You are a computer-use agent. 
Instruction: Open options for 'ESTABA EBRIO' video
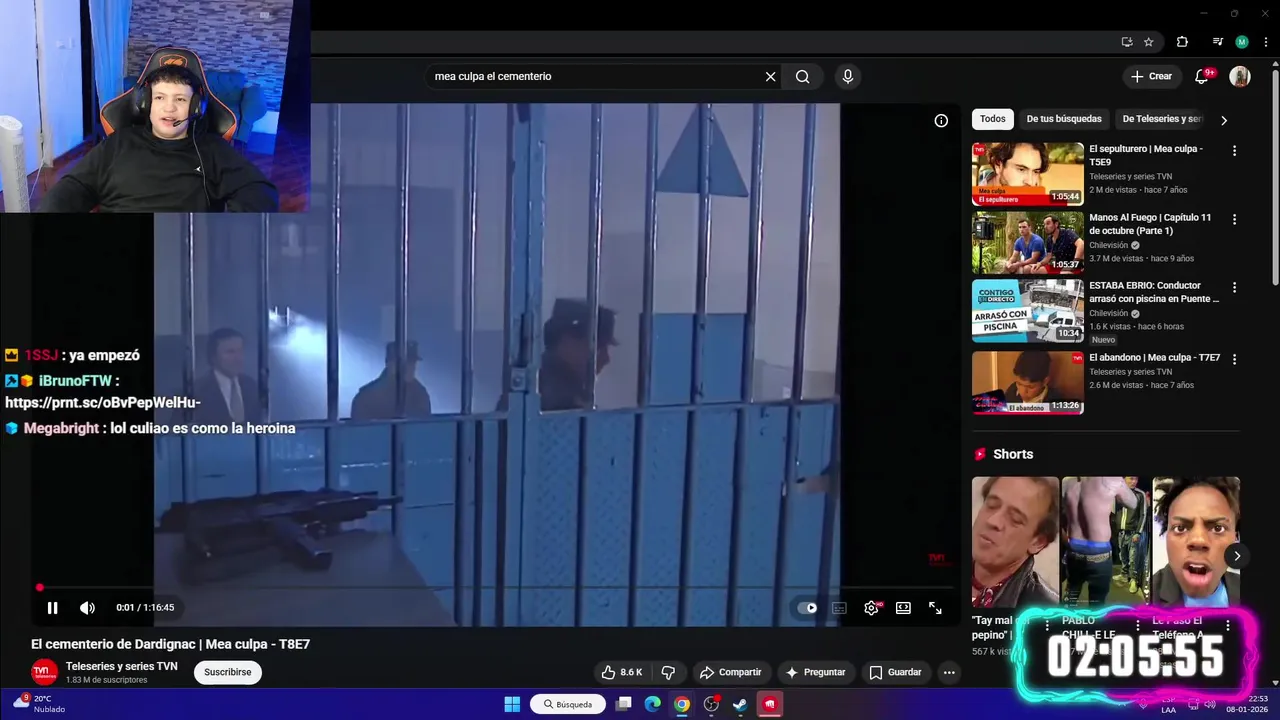(x=1234, y=287)
